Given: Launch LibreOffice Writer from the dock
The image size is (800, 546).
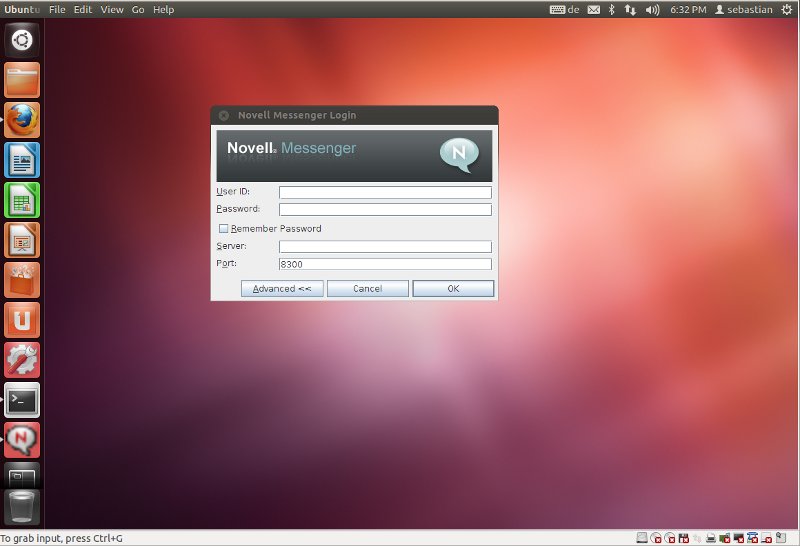Looking at the screenshot, I should point(22,160).
